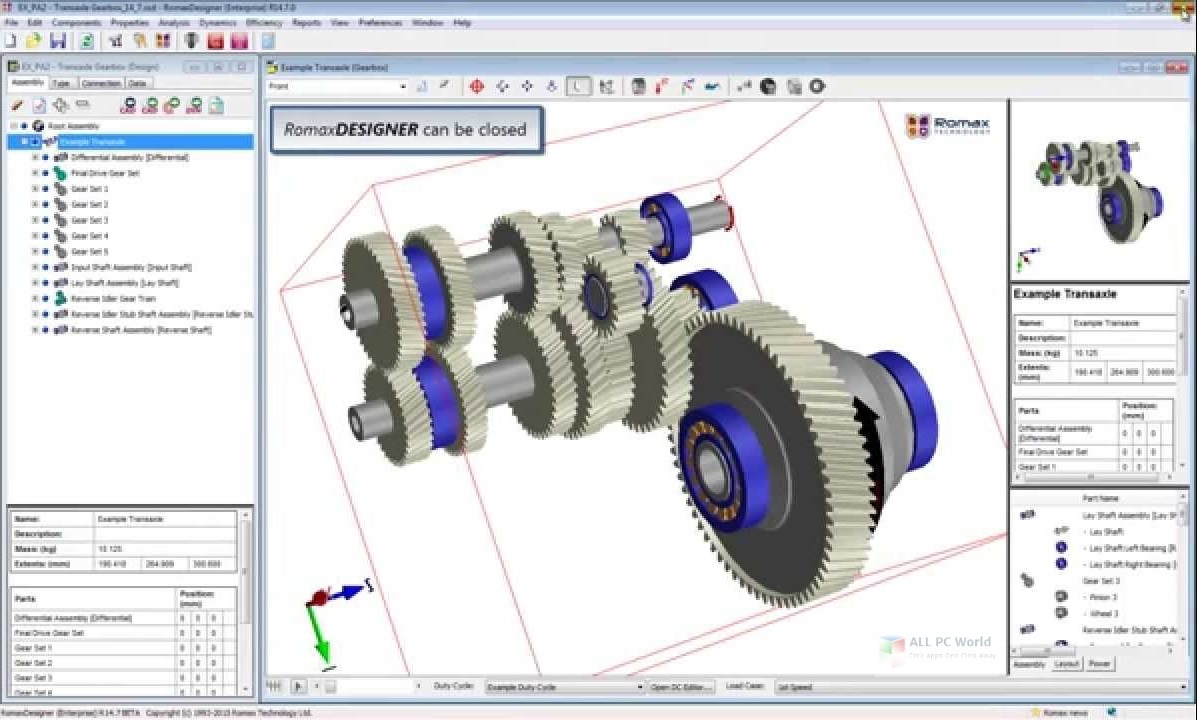Click the black ring icon in view toolbar
This screenshot has width=1197, height=720.
point(818,86)
